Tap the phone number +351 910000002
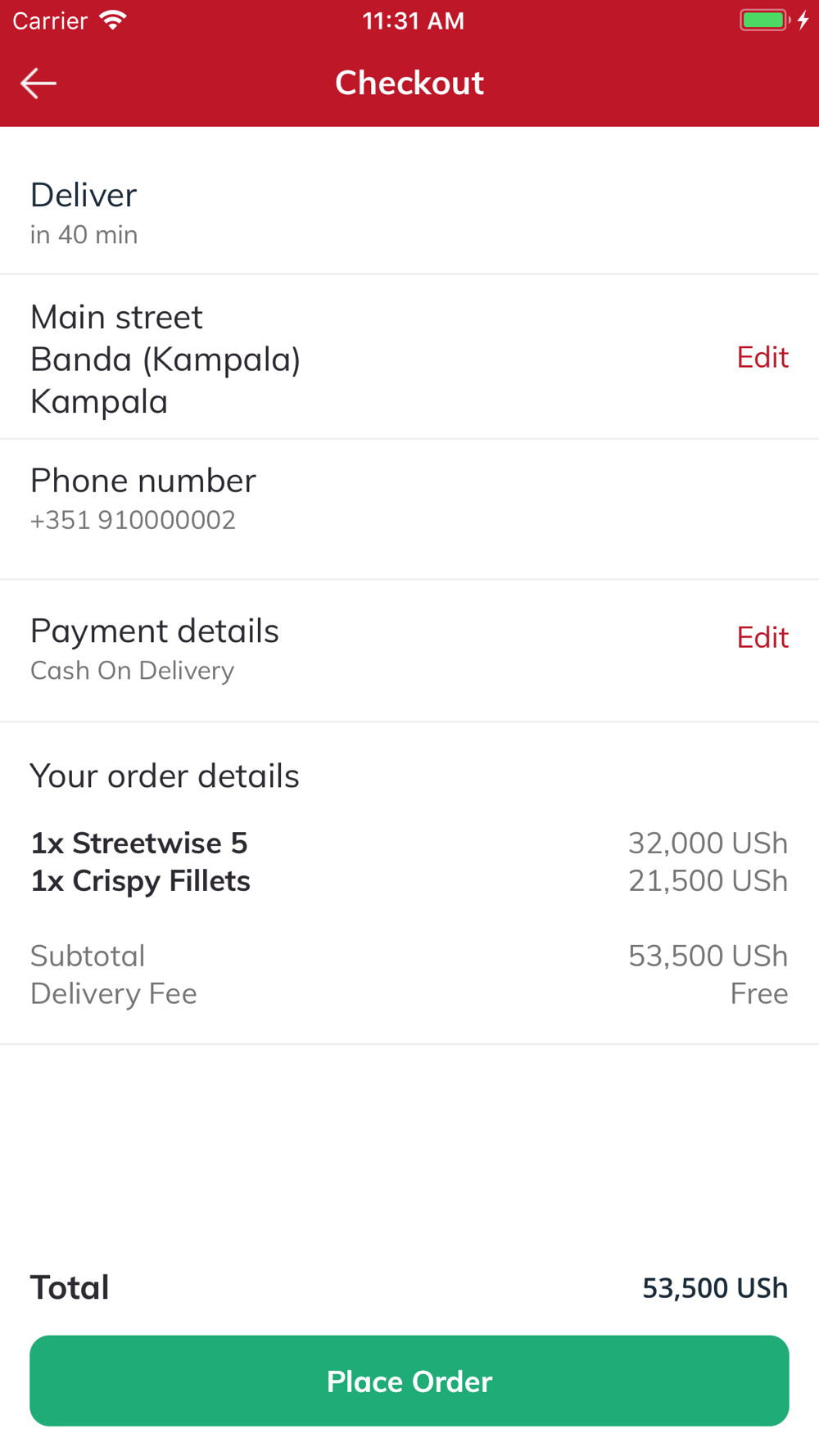 point(133,520)
